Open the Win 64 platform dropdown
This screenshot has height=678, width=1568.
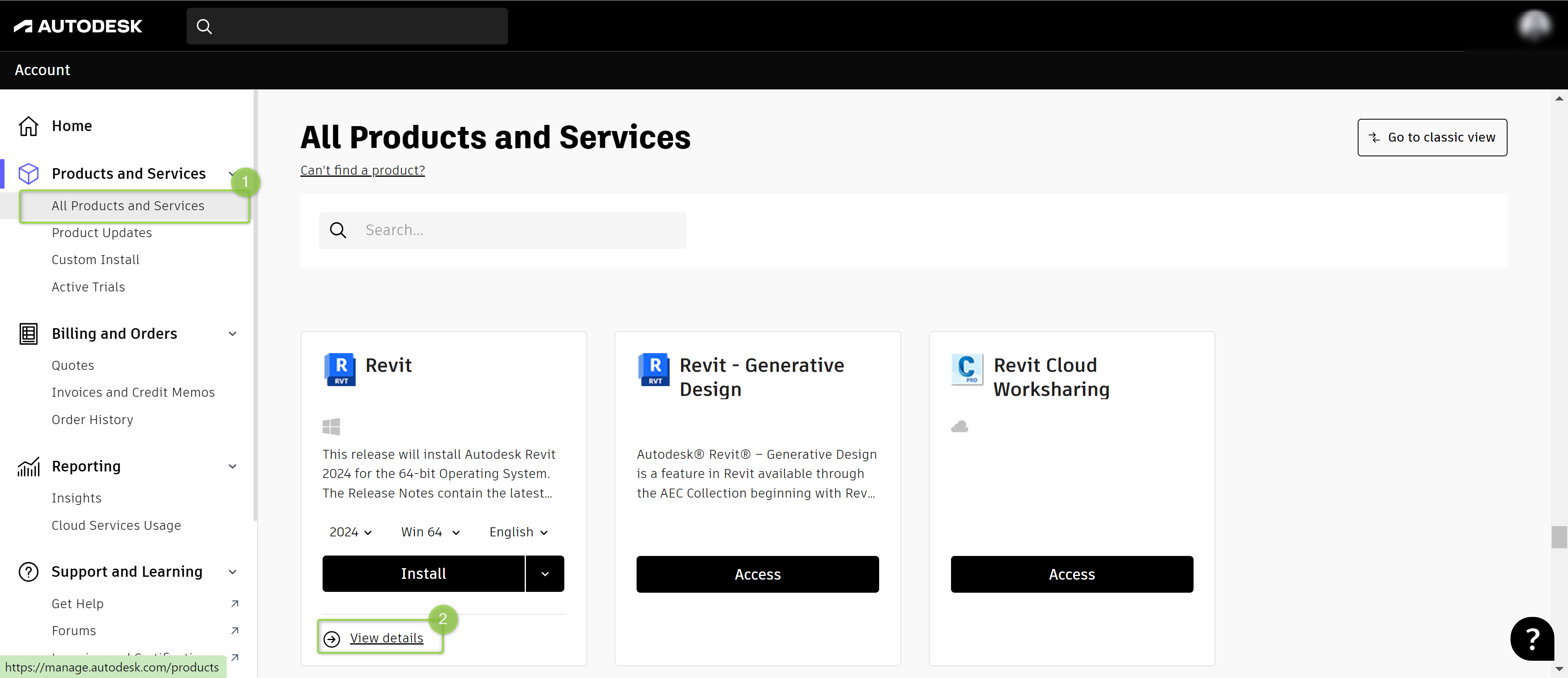tap(430, 533)
